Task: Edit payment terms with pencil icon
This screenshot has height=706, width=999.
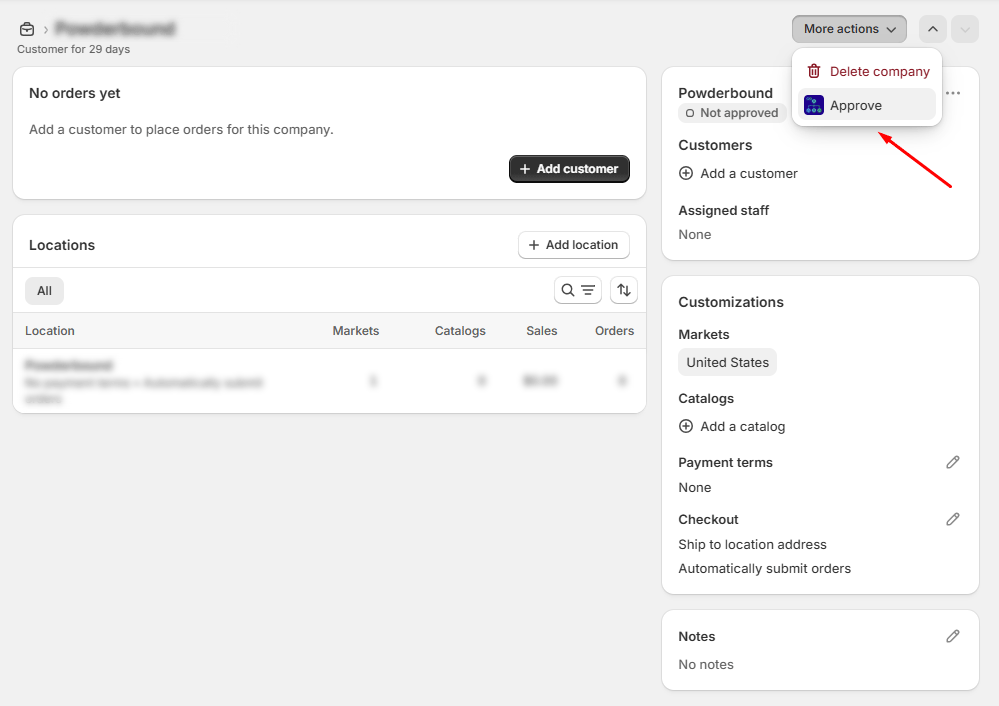Action: point(952,462)
